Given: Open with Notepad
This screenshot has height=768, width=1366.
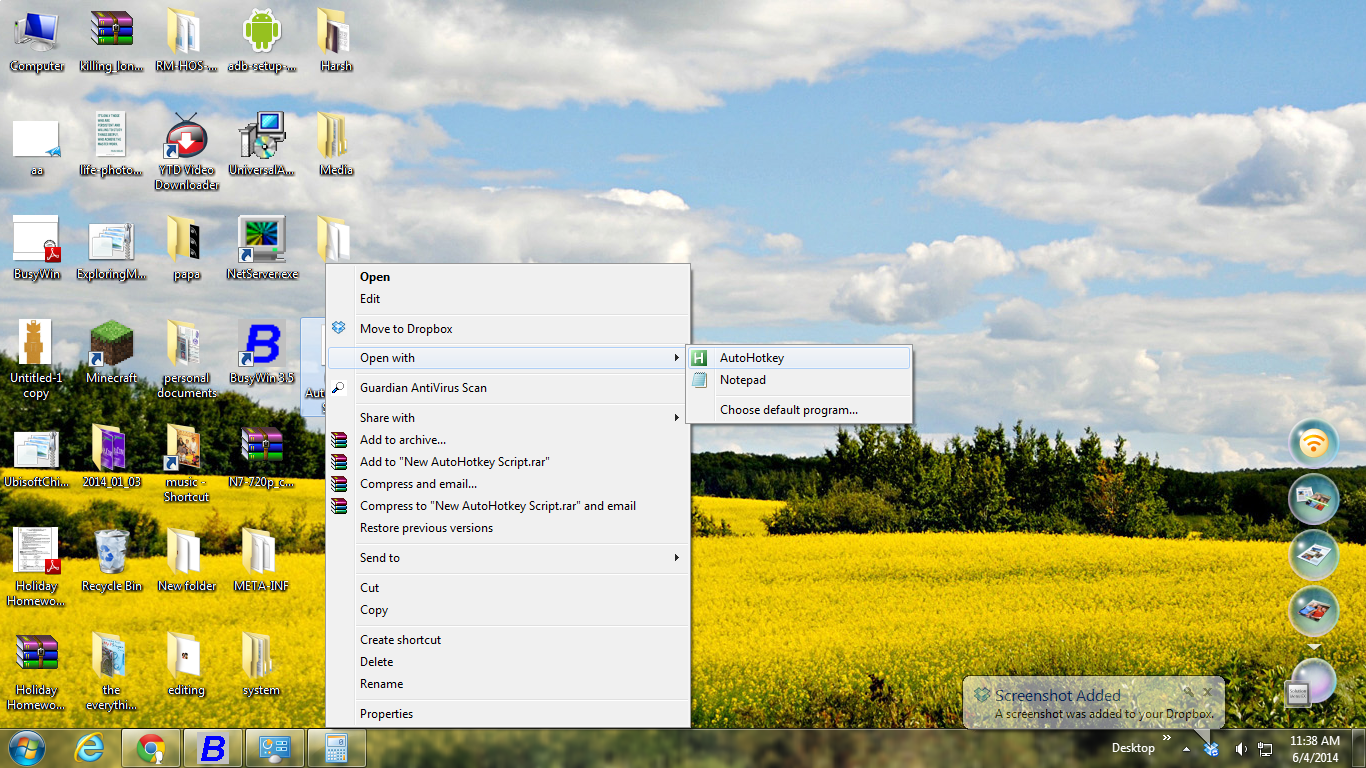Looking at the screenshot, I should [x=799, y=380].
